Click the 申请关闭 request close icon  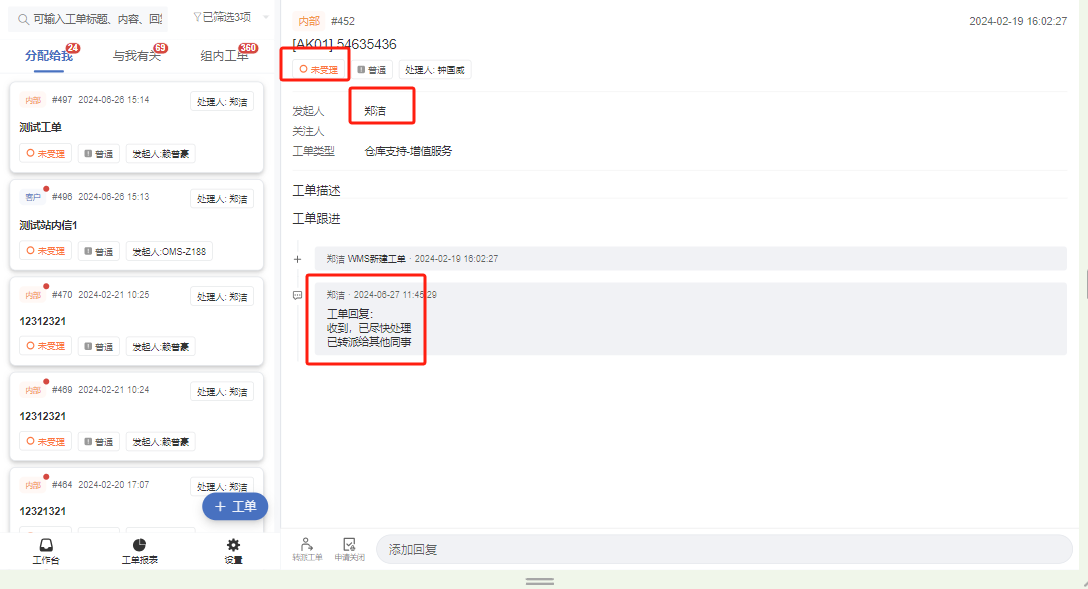click(349, 544)
